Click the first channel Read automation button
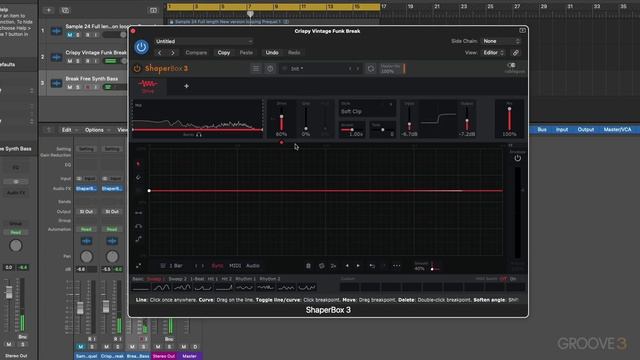Viewport: 640px width, 360px height. (x=86, y=229)
